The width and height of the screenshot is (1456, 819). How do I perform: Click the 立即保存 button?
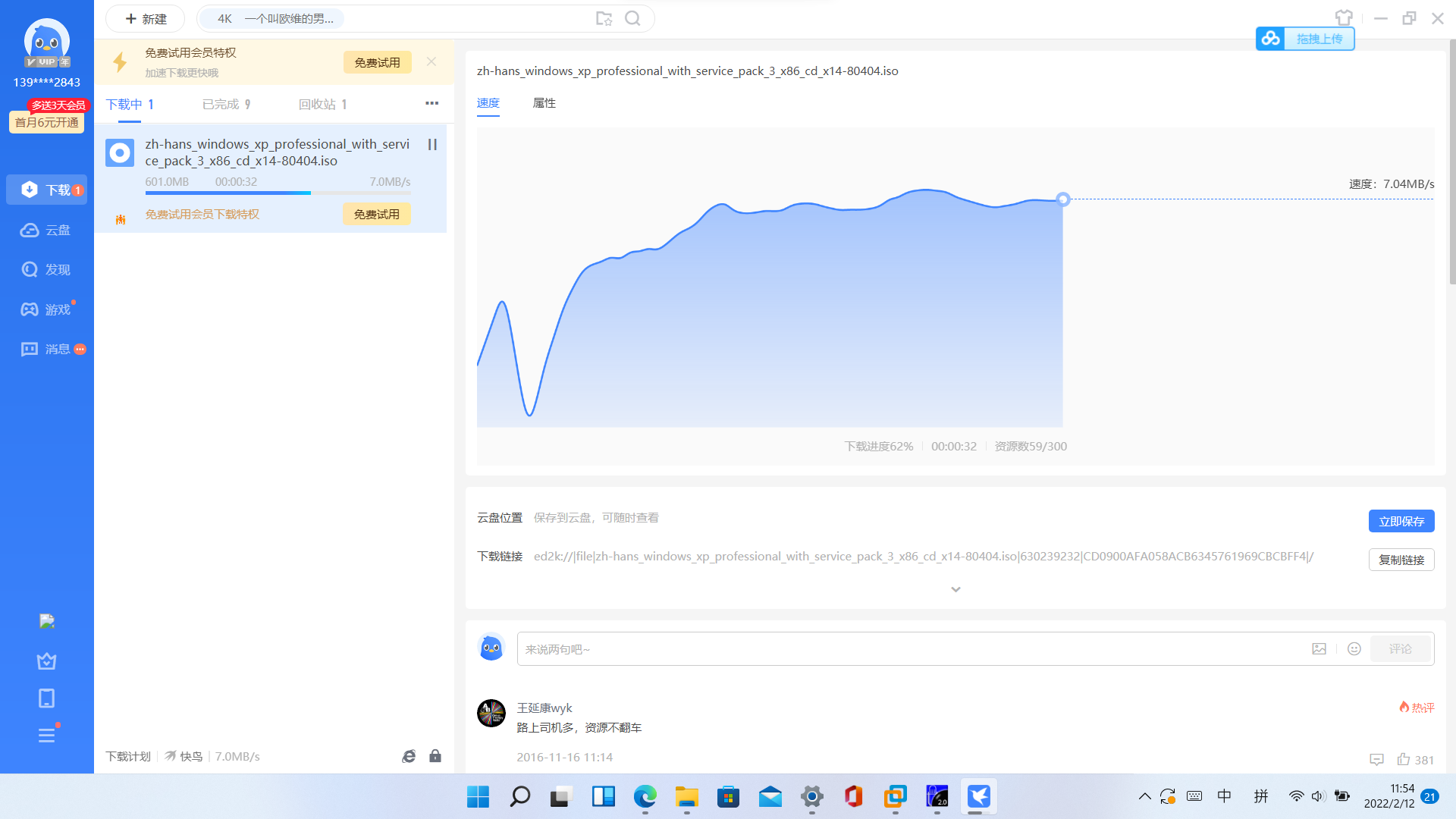[1401, 521]
